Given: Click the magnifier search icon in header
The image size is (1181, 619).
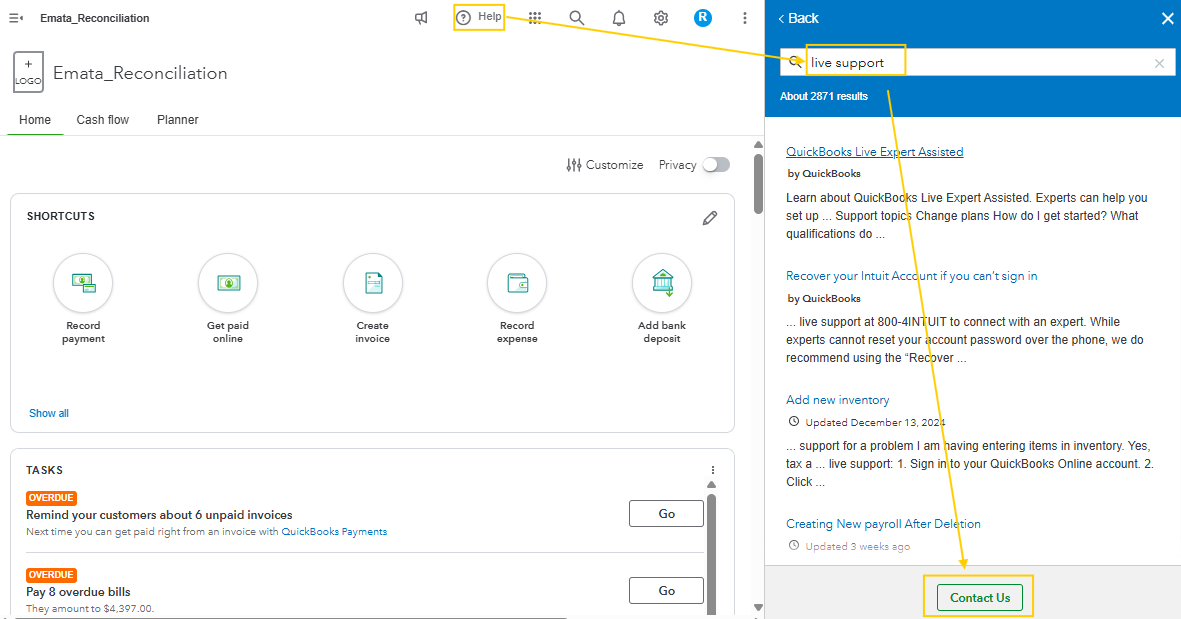Looking at the screenshot, I should 576,18.
